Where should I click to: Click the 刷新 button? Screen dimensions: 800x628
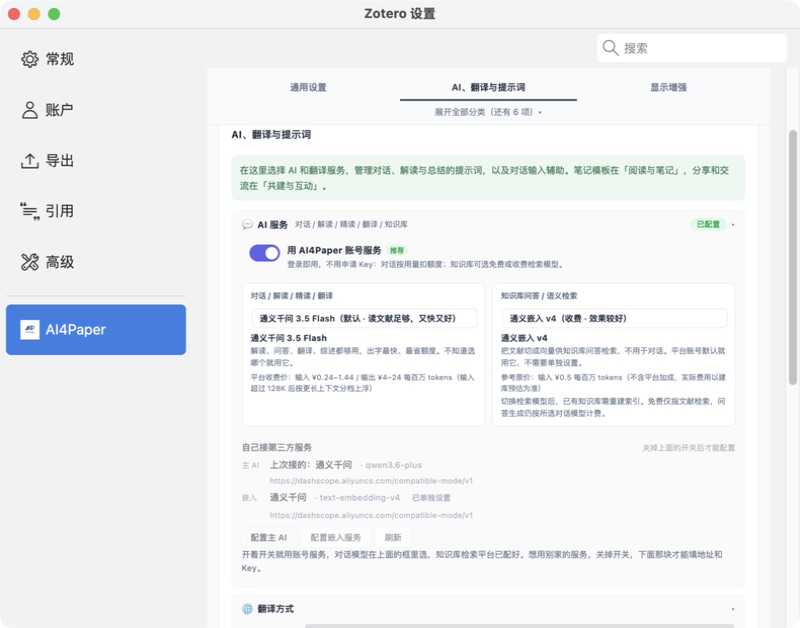393,537
